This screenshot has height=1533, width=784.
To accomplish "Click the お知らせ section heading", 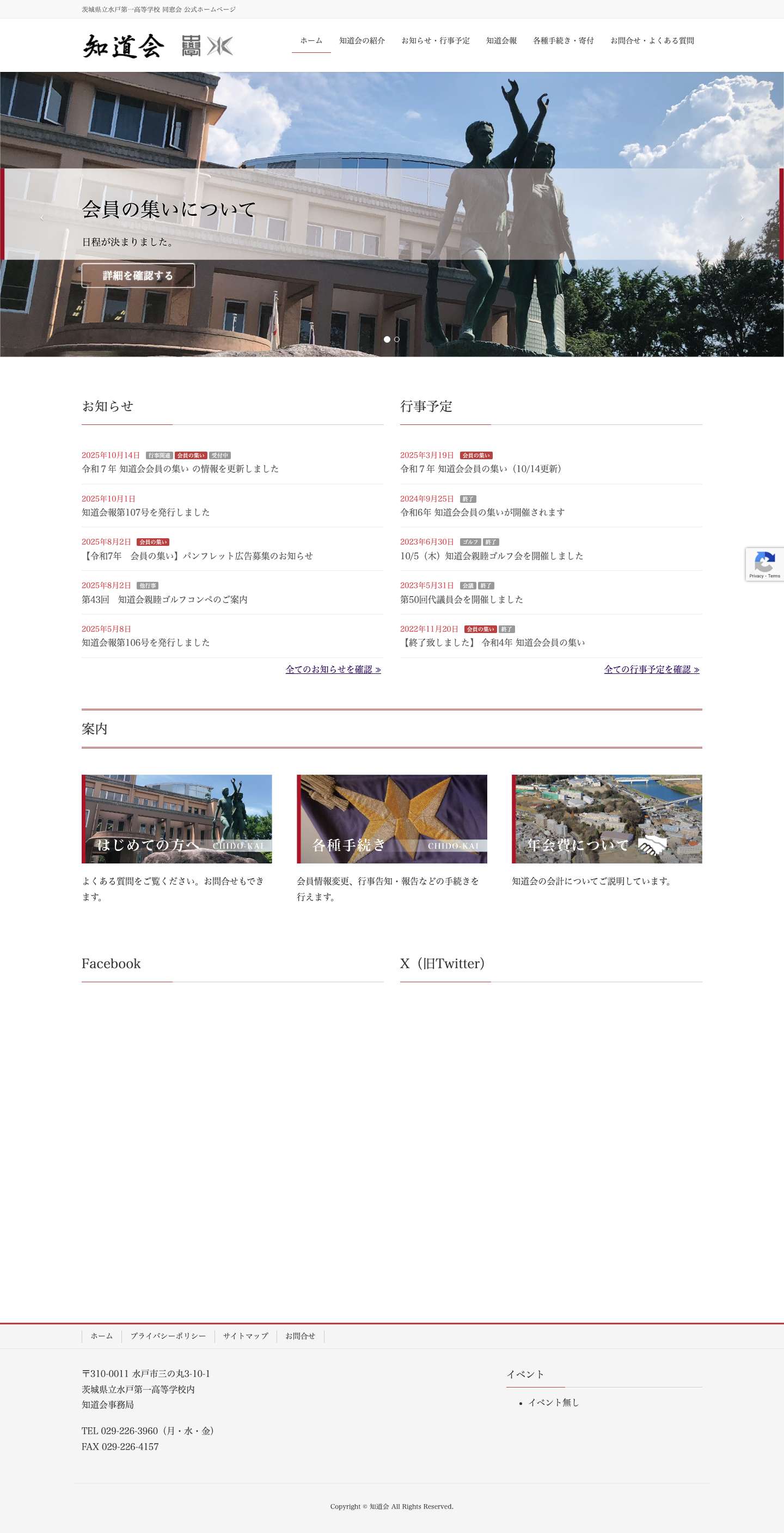I will pos(108,406).
